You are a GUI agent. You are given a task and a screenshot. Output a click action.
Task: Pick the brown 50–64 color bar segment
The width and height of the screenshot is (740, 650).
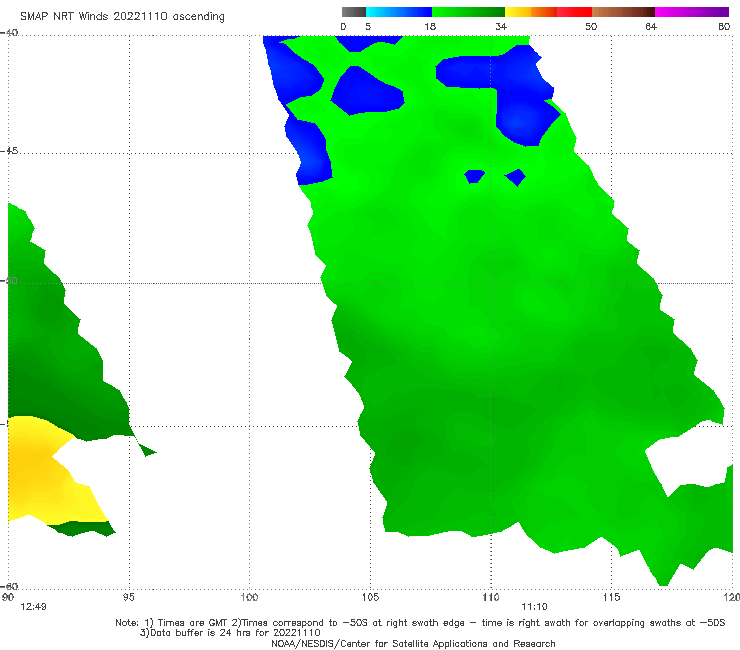[623, 12]
